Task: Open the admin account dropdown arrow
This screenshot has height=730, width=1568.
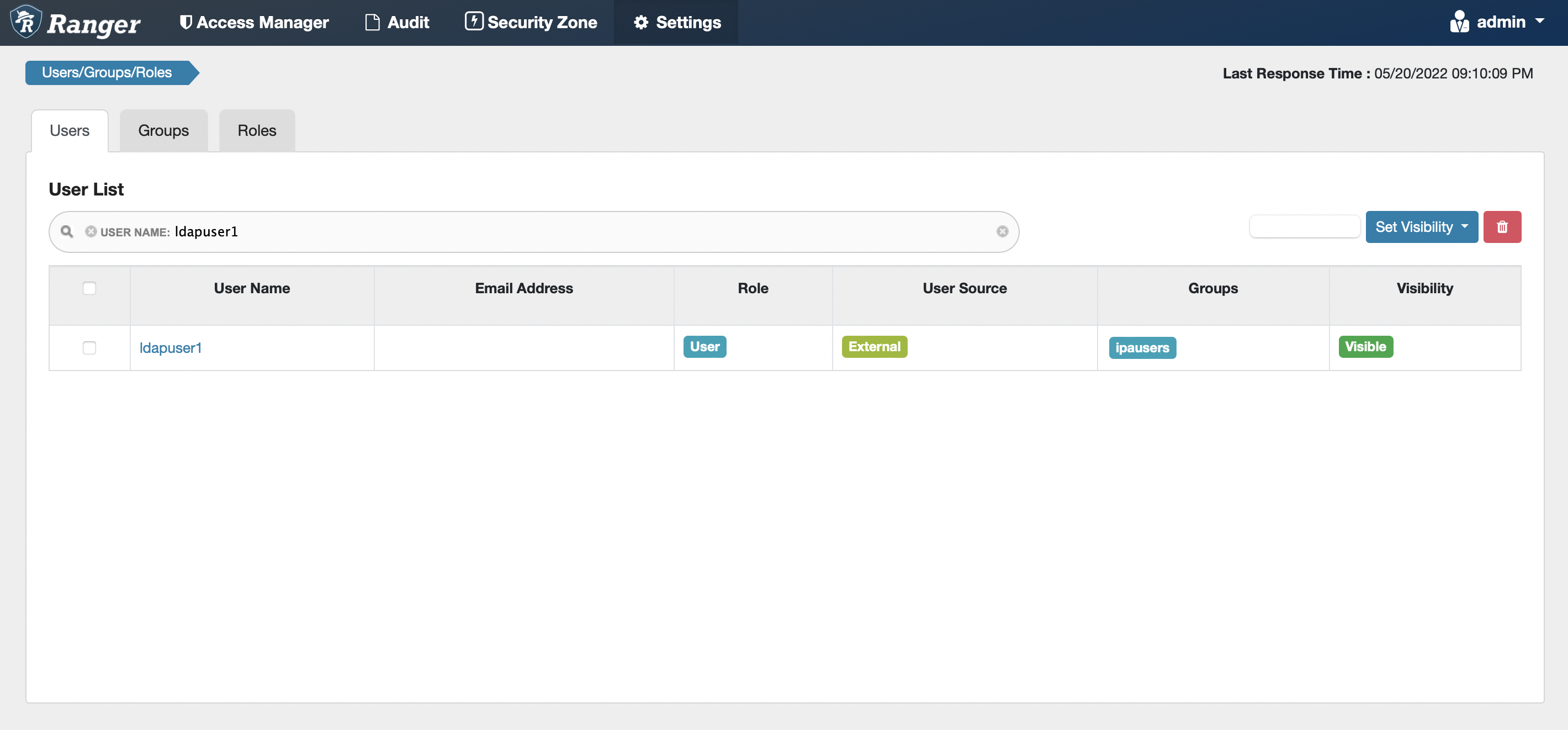Action: pyautogui.click(x=1539, y=22)
